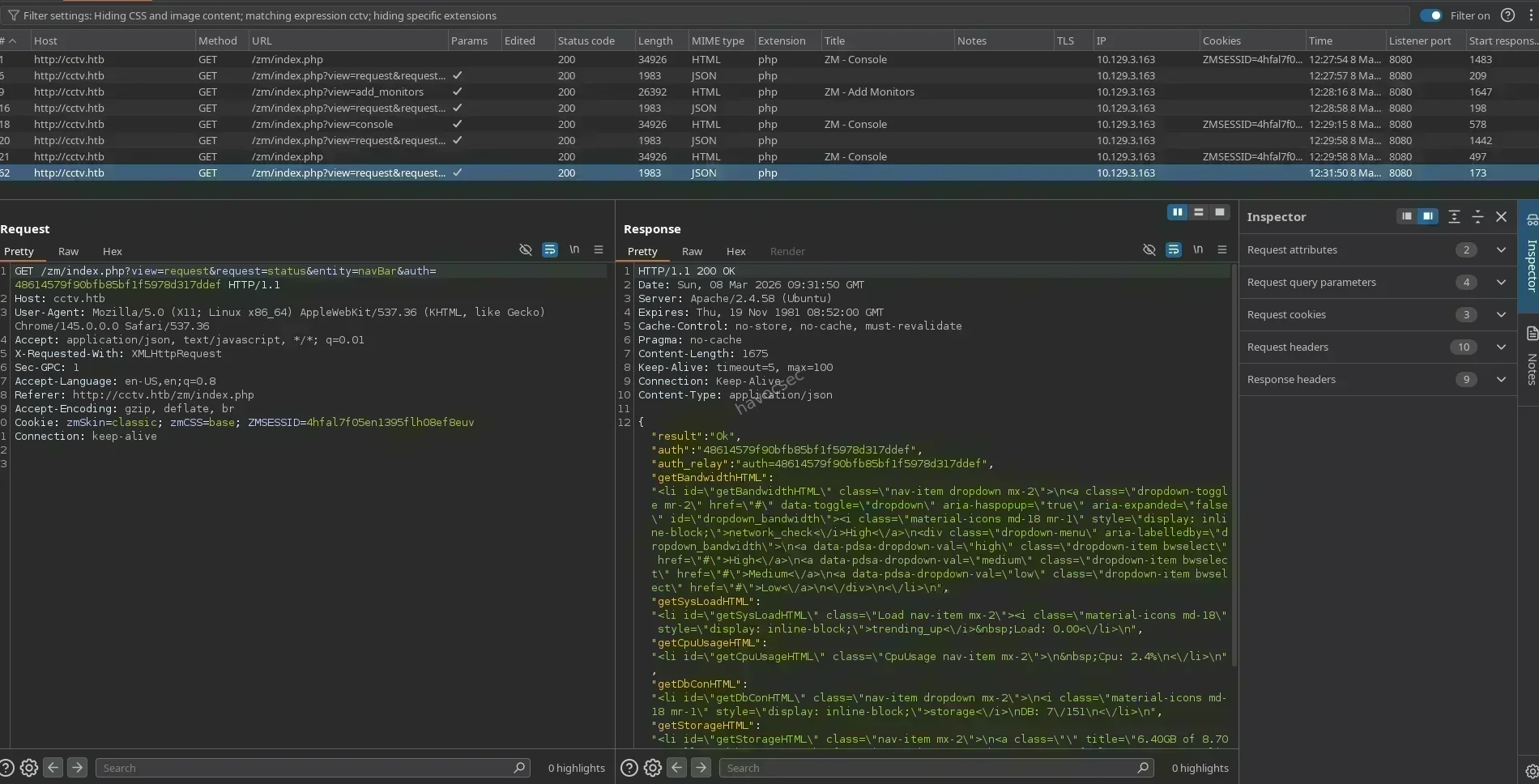Viewport: 1539px width, 784px height.
Task: Switch Response view to Raw tab
Action: (692, 251)
